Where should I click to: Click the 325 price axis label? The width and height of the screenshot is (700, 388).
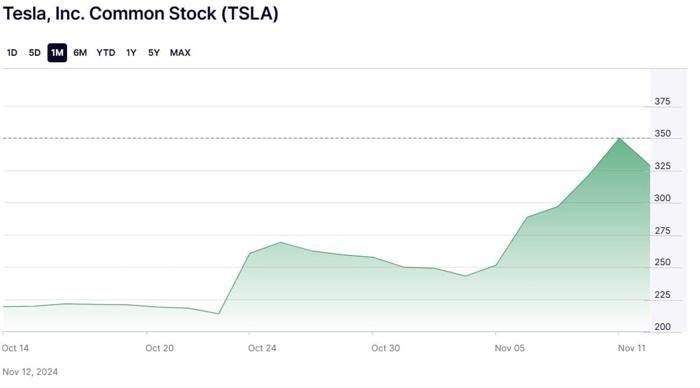click(x=662, y=166)
